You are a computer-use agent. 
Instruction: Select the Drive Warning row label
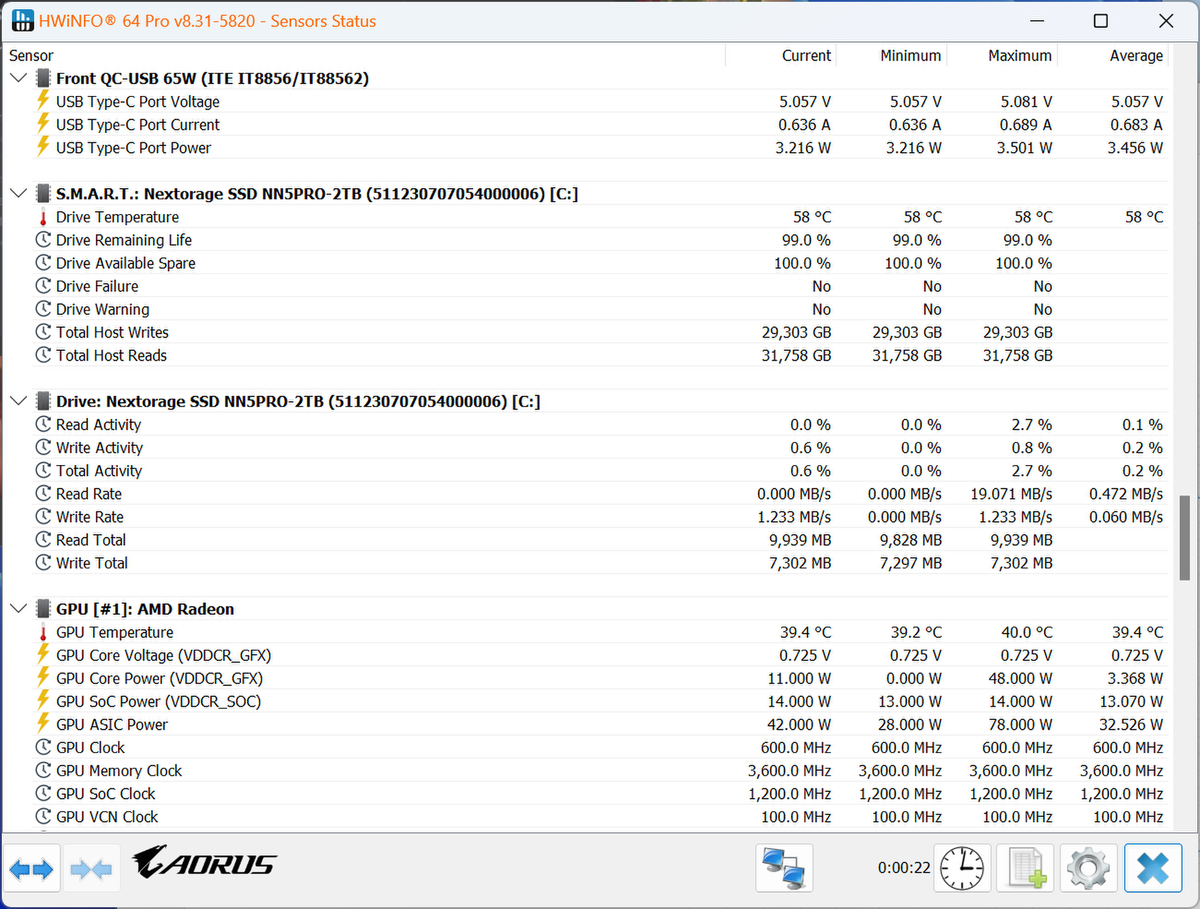102,309
